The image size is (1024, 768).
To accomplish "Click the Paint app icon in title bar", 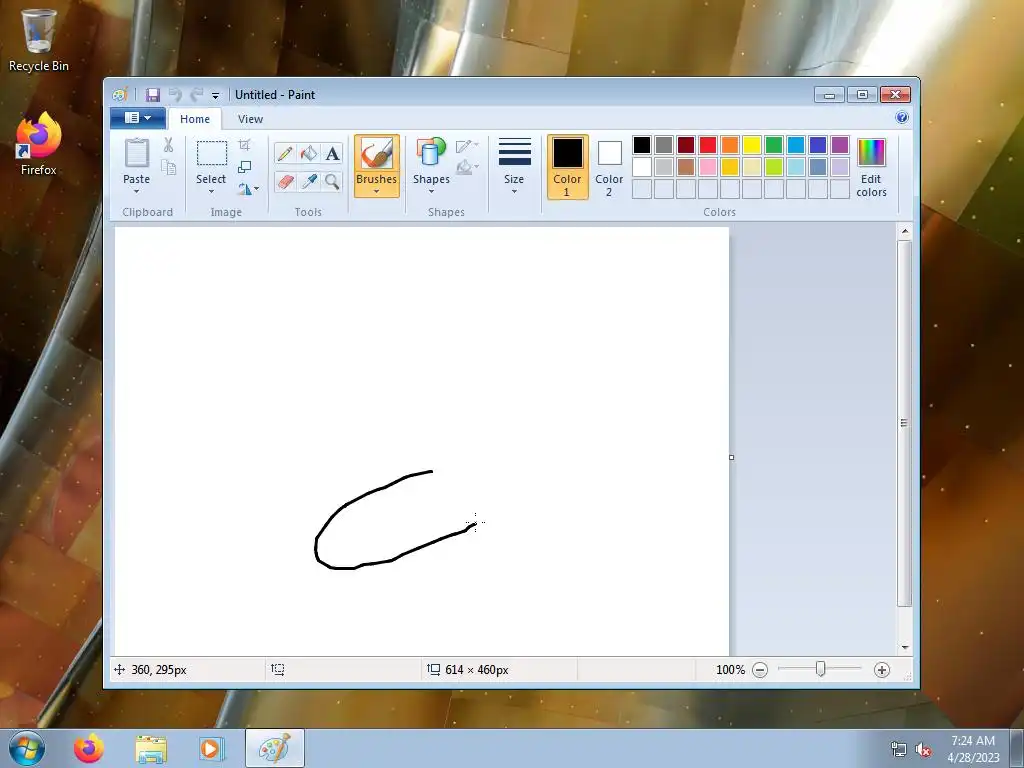I will pyautogui.click(x=120, y=95).
